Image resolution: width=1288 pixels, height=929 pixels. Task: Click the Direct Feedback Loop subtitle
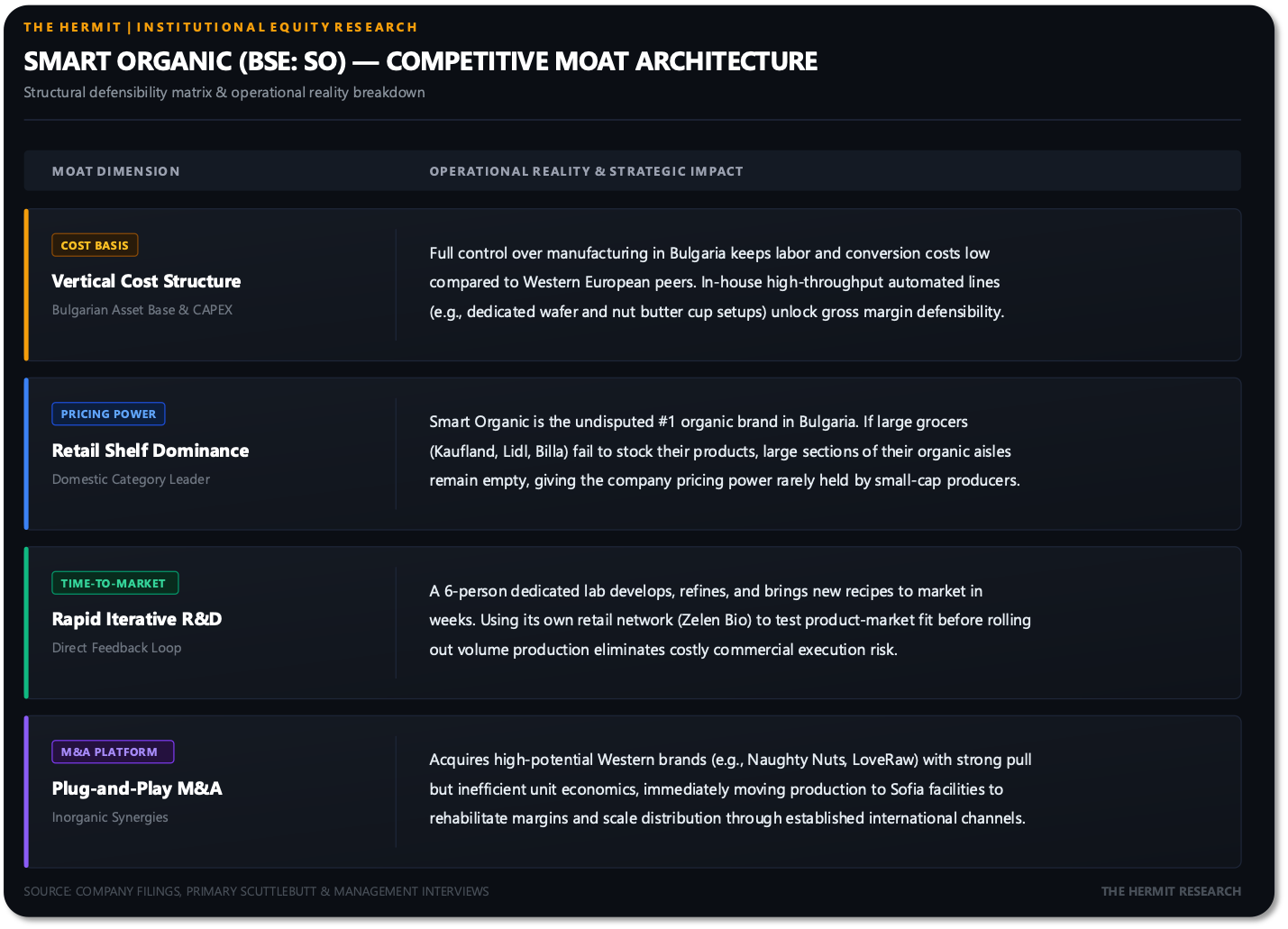point(116,648)
